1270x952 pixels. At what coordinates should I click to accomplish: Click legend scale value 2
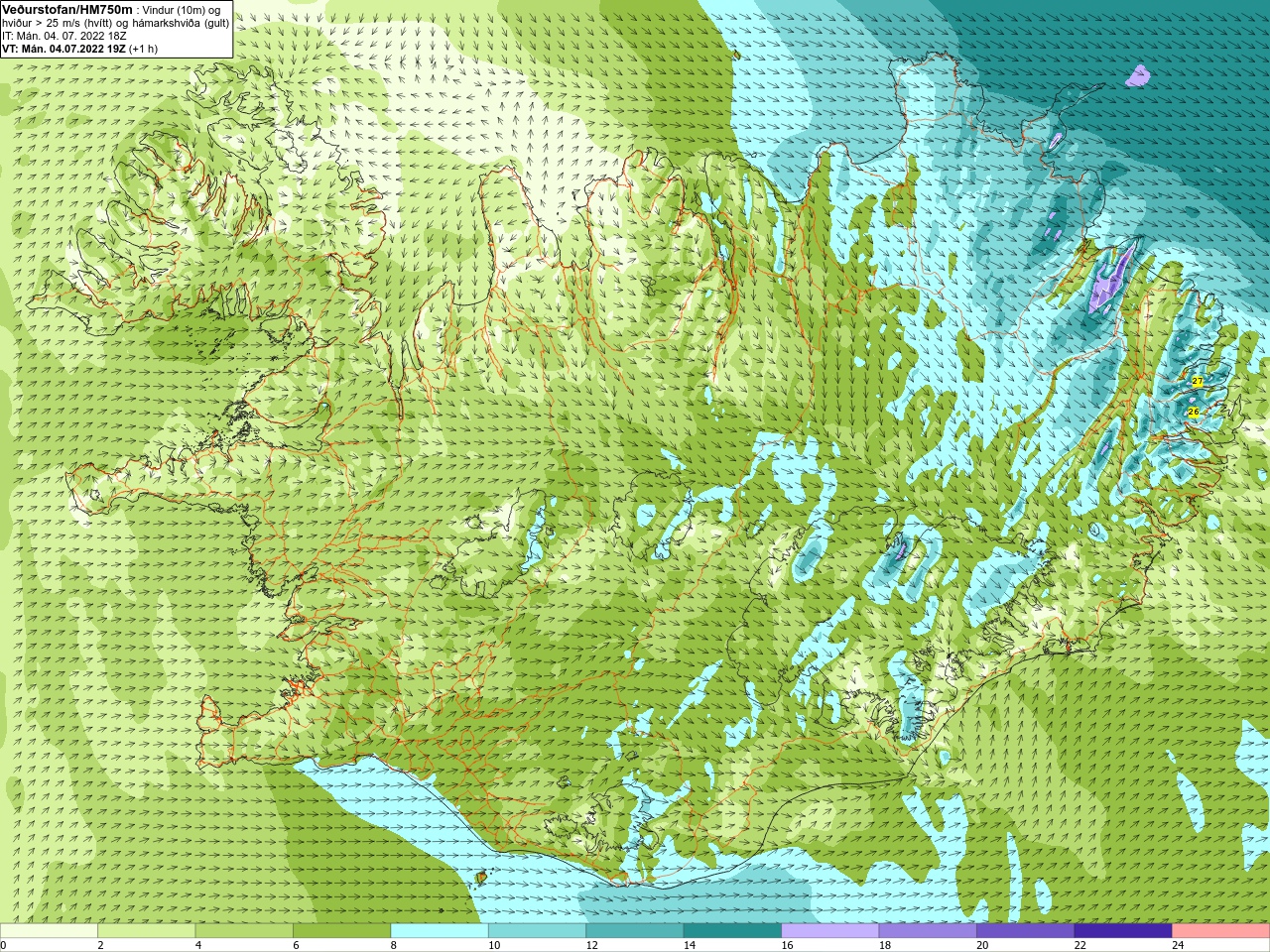point(100,945)
